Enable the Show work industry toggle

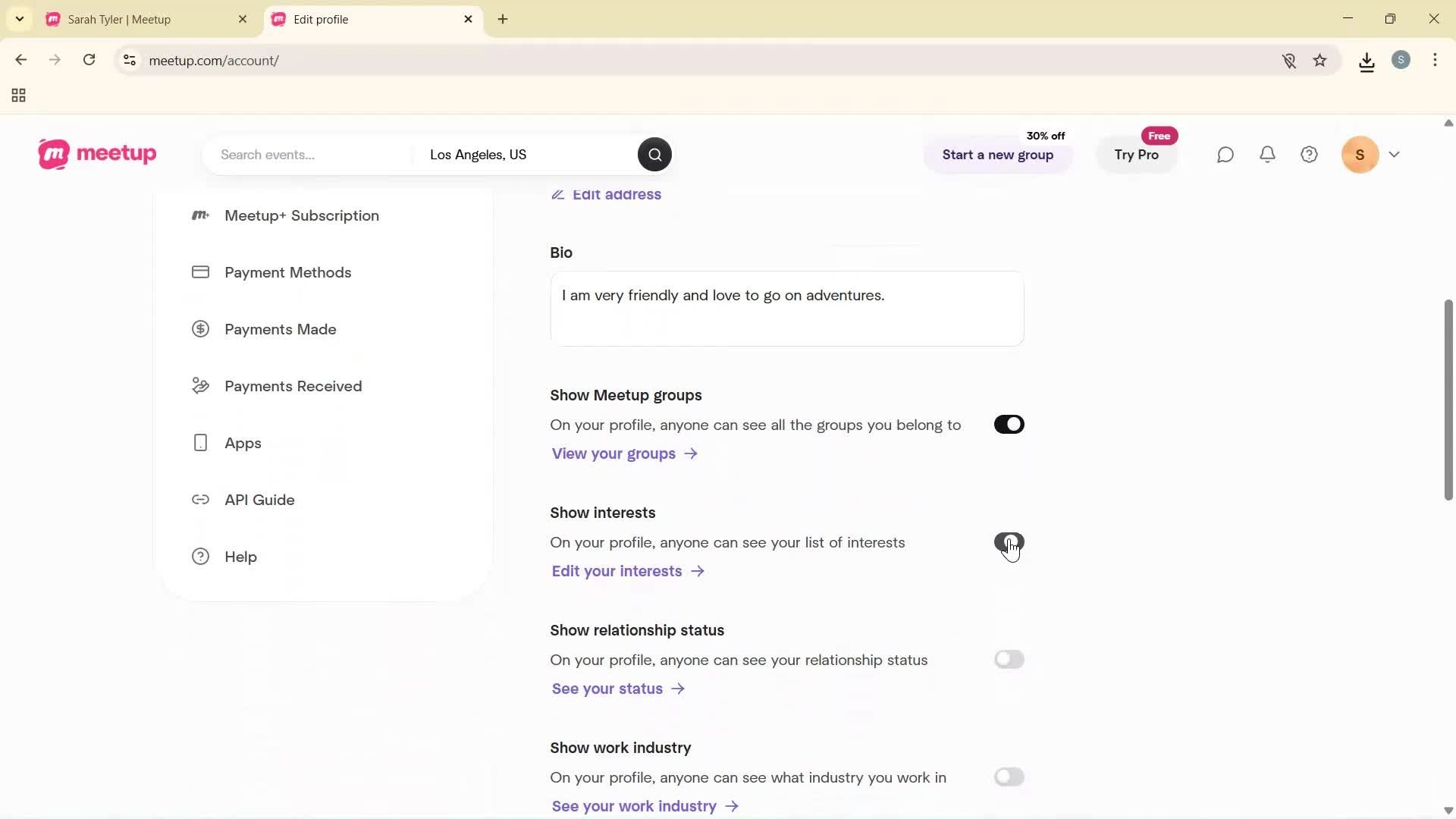point(1009,777)
